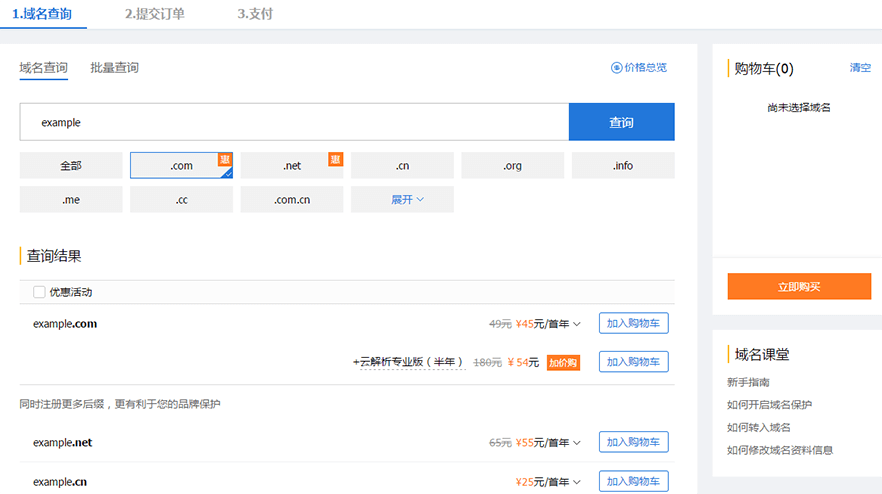Click the 价格总览 price overview icon
This screenshot has width=882, height=494.
click(616, 68)
